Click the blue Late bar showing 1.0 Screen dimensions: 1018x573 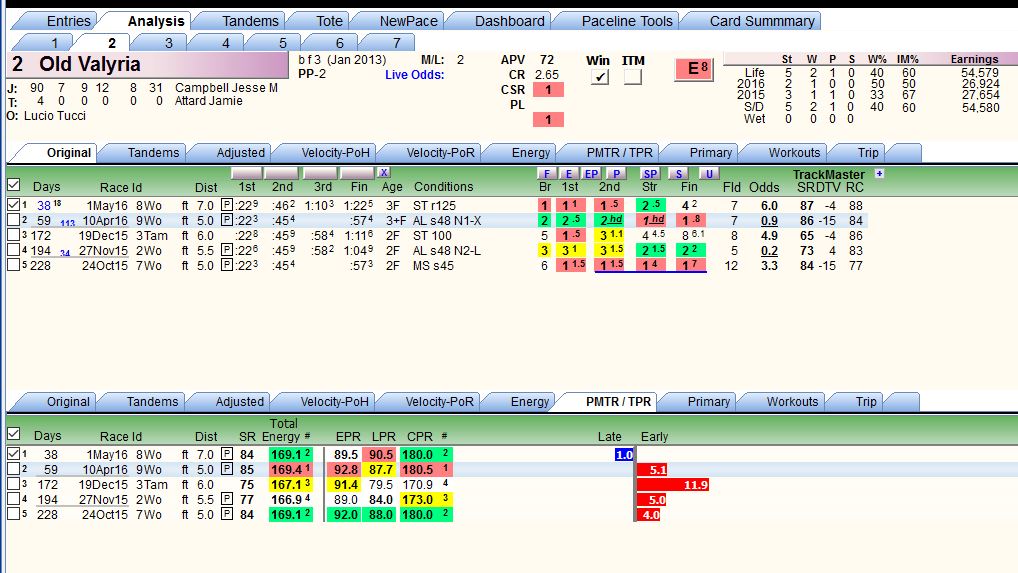pyautogui.click(x=624, y=454)
